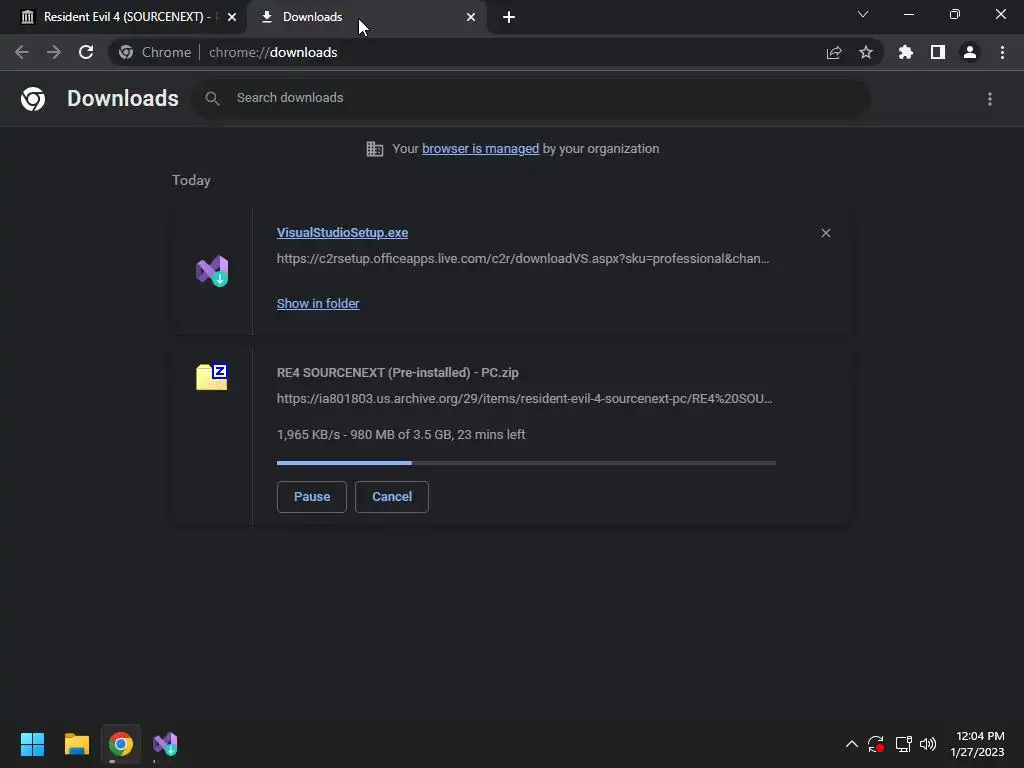Open the clock and date flyout

click(977, 744)
